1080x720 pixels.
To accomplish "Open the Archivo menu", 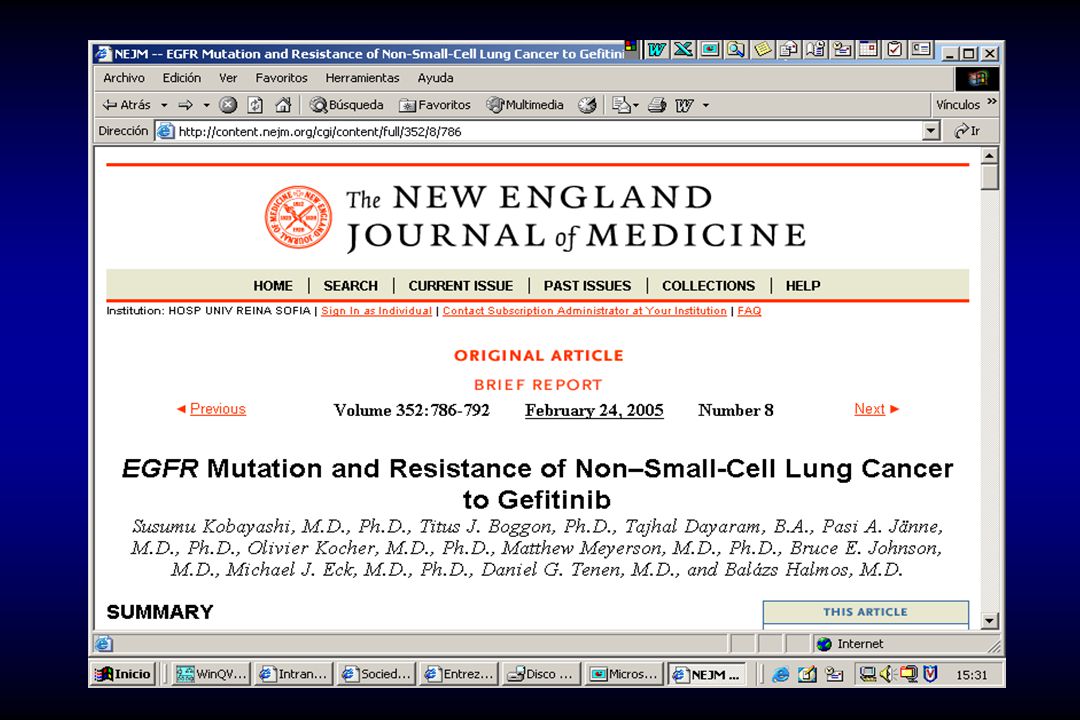I will coord(124,78).
